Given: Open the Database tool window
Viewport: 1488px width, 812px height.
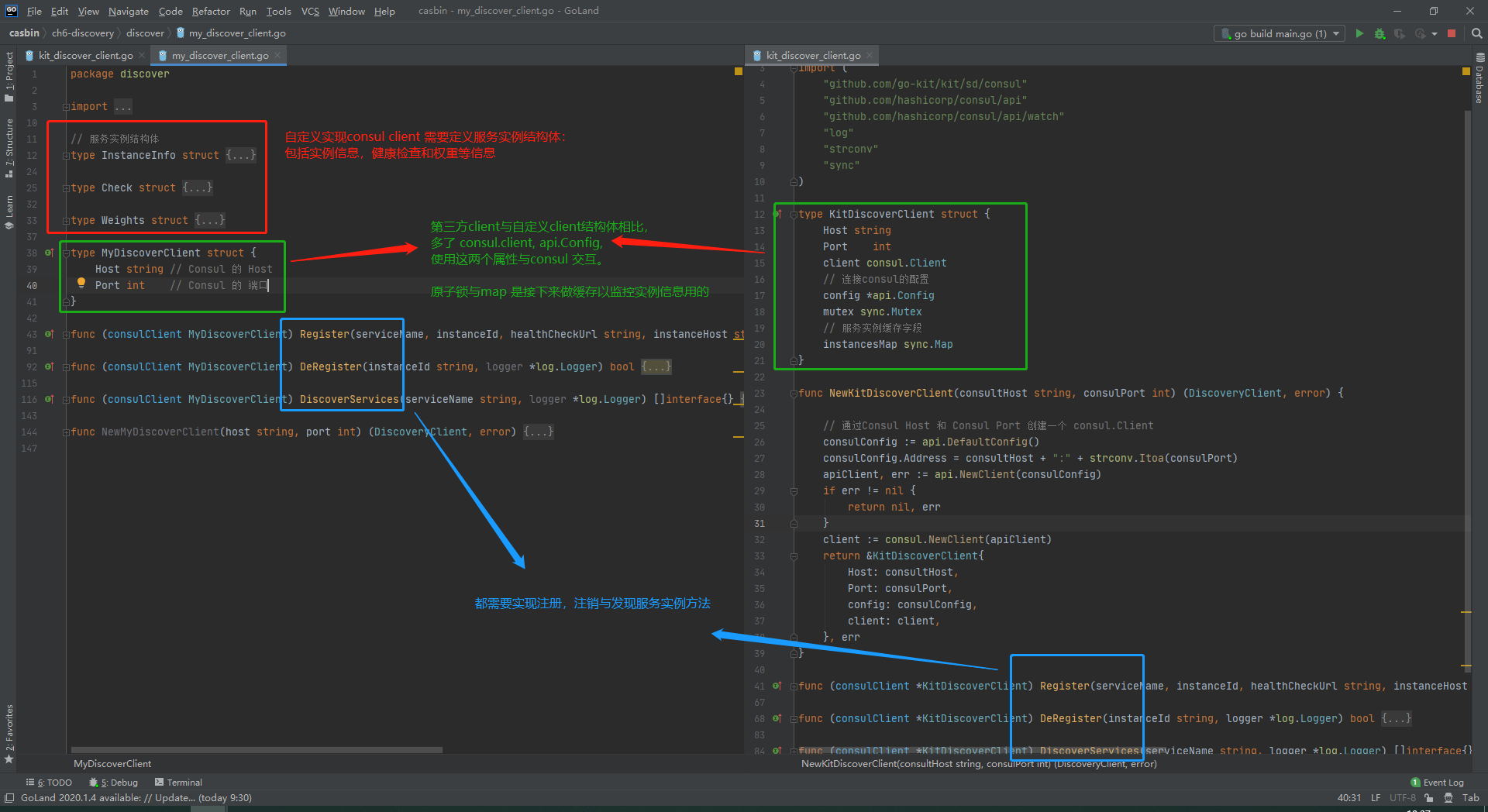Looking at the screenshot, I should pos(1479,78).
